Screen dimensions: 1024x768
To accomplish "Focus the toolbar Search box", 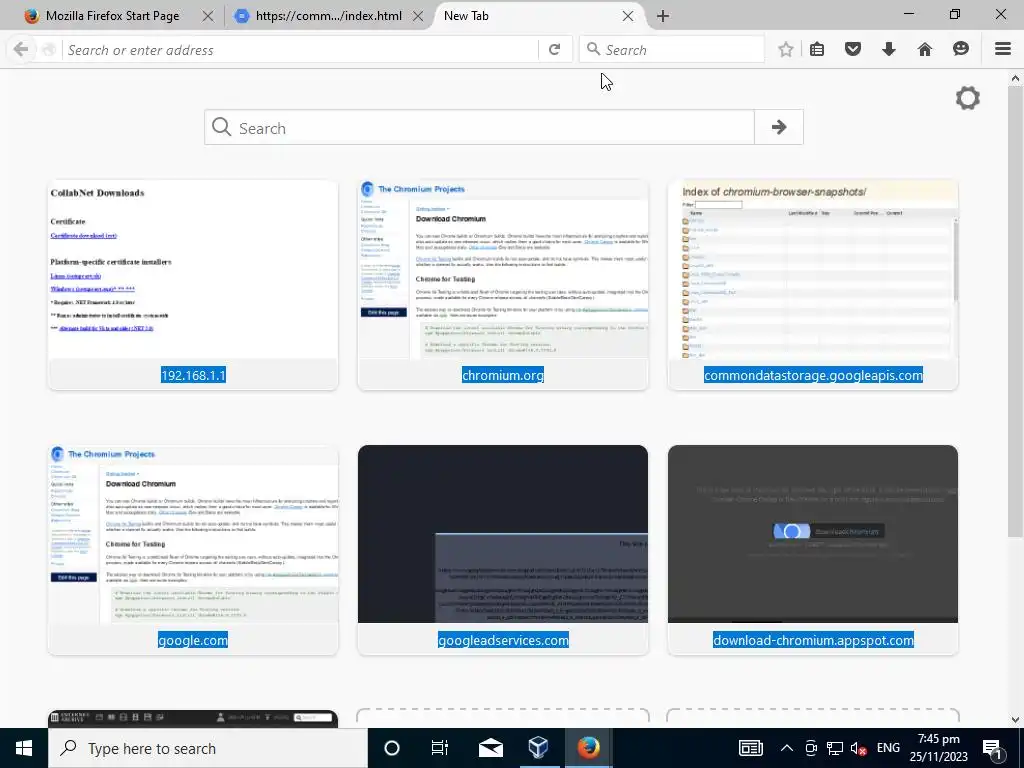I will point(672,50).
